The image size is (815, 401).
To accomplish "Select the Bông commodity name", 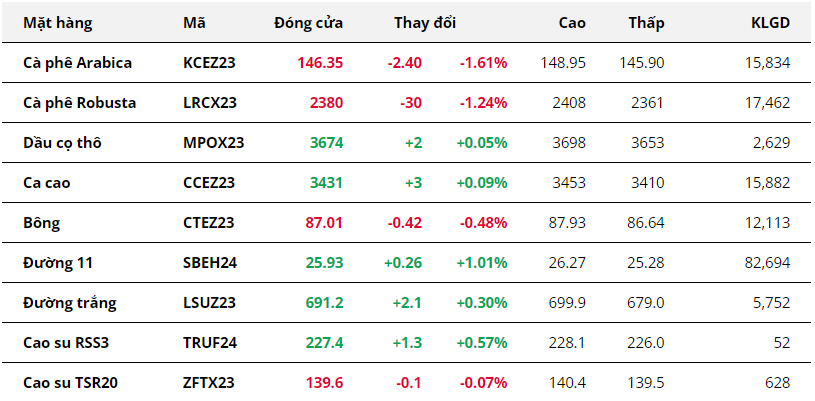I will pos(40,222).
